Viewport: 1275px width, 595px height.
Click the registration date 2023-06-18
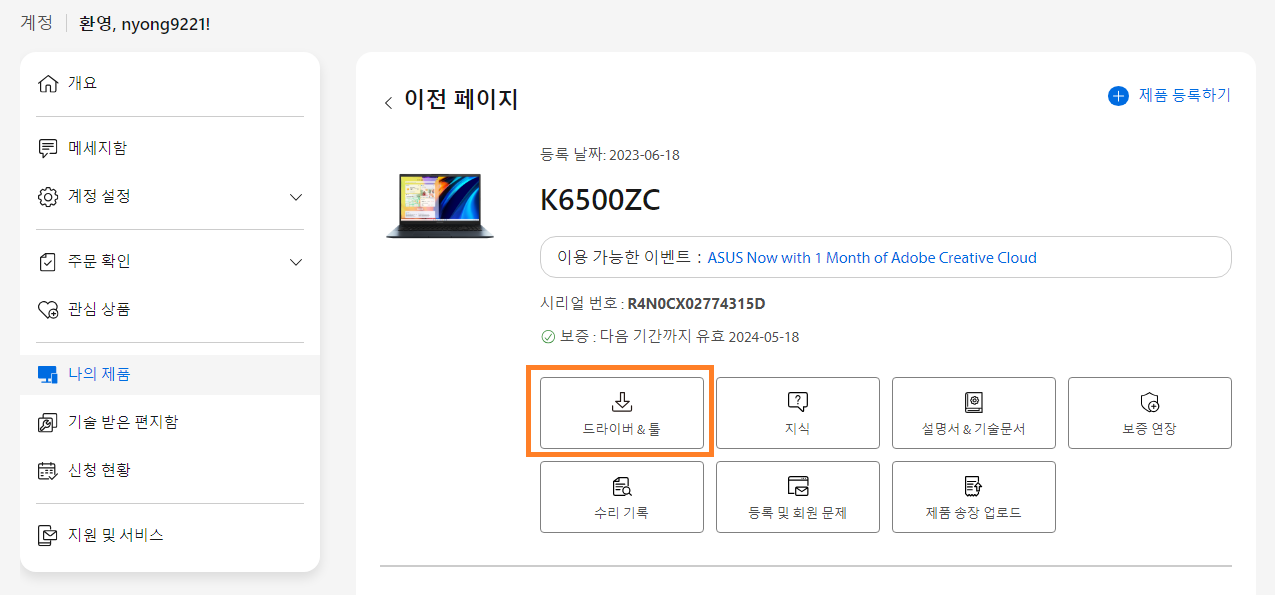pyautogui.click(x=644, y=155)
